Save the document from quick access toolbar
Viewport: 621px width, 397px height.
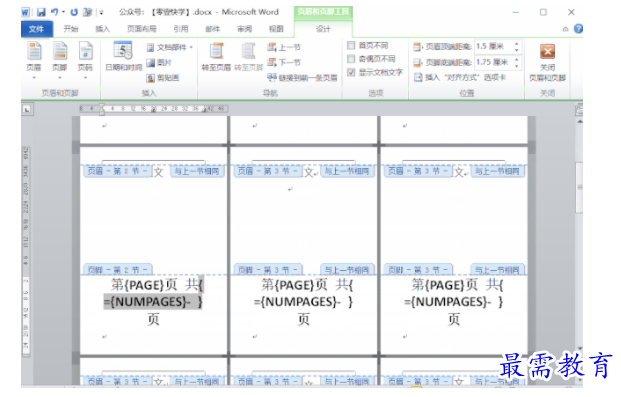point(41,12)
